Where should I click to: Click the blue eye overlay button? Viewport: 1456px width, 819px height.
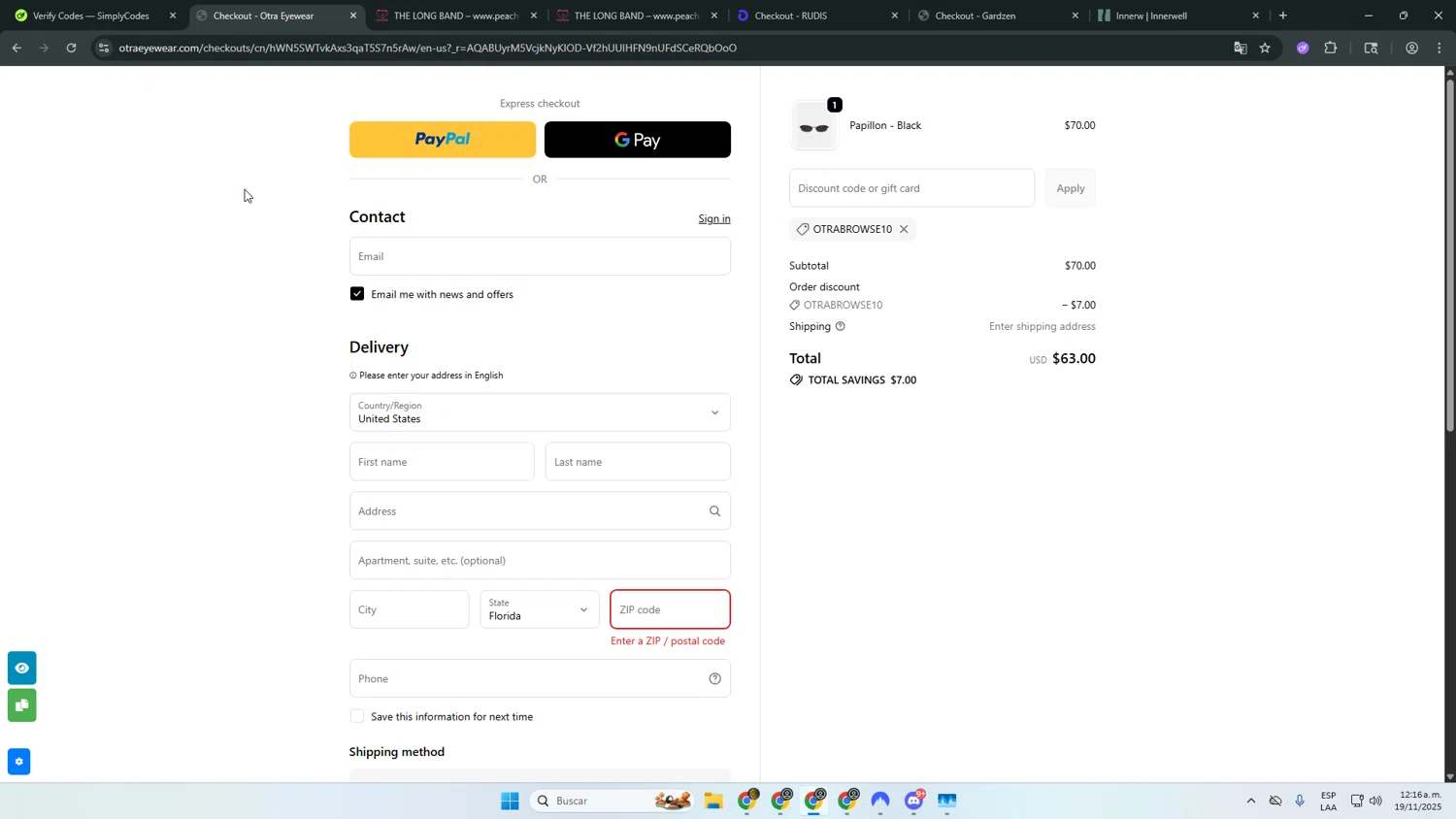pos(21,668)
